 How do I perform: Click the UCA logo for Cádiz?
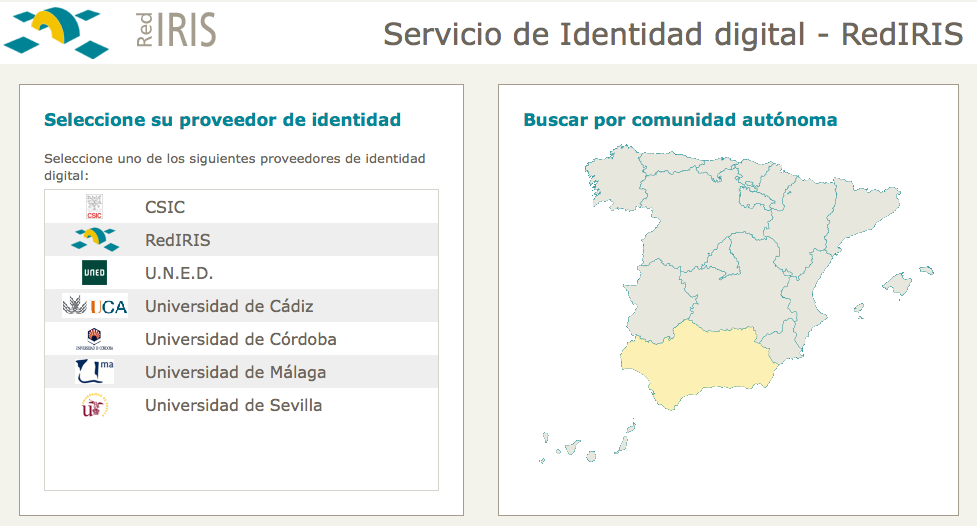tap(95, 305)
